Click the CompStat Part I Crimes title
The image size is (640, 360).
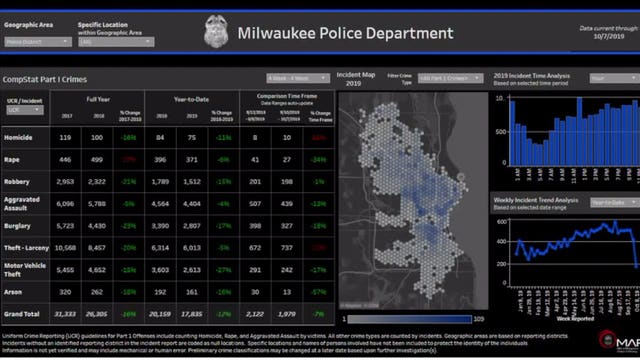click(x=45, y=79)
